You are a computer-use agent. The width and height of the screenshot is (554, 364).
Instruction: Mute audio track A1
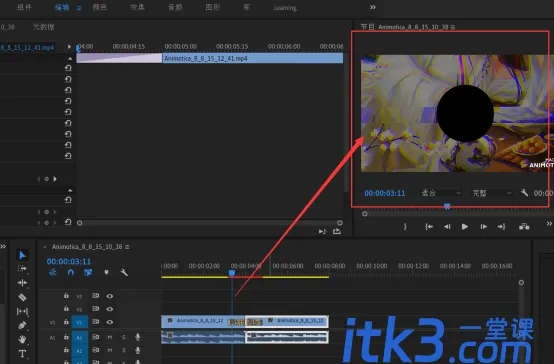coord(110,337)
